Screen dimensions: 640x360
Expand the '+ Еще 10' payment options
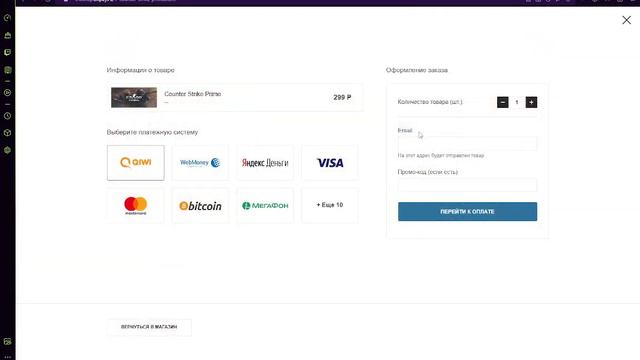click(330, 206)
